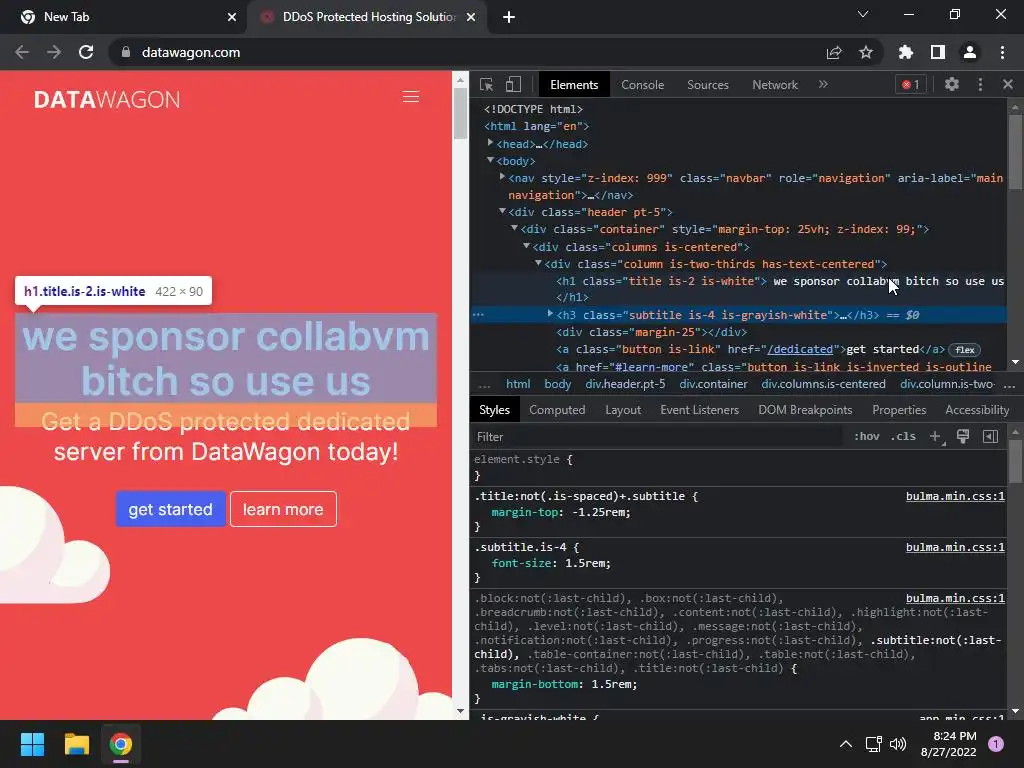
Task: Collapse the div header pt-5 node
Action: point(502,211)
